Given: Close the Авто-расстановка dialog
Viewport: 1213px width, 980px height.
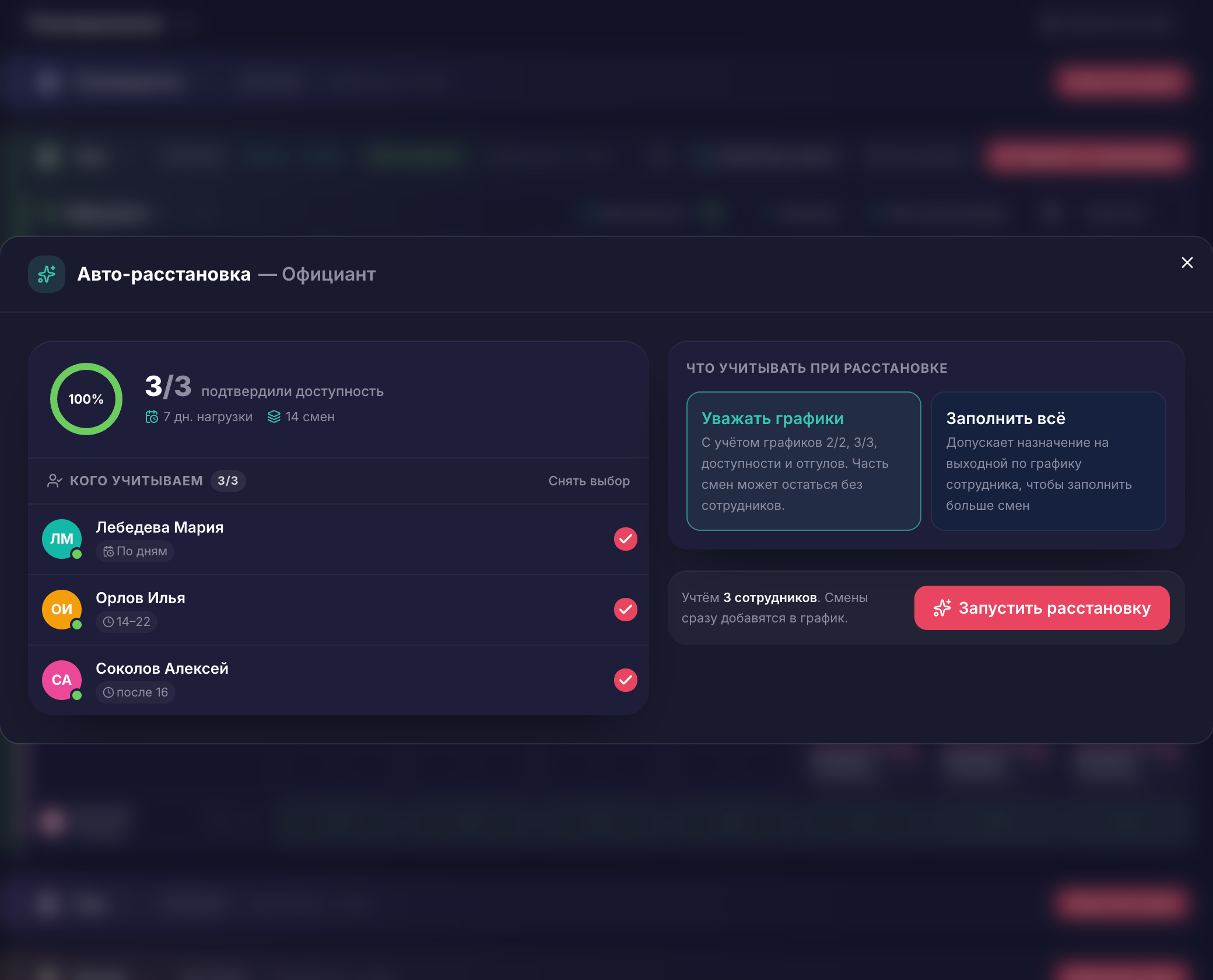Looking at the screenshot, I should click(x=1187, y=262).
